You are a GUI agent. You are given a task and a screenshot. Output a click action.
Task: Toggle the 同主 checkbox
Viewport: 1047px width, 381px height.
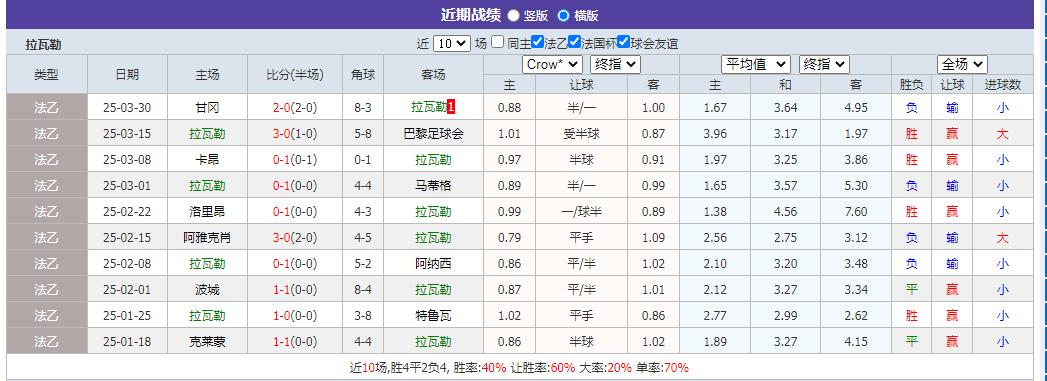click(x=497, y=42)
